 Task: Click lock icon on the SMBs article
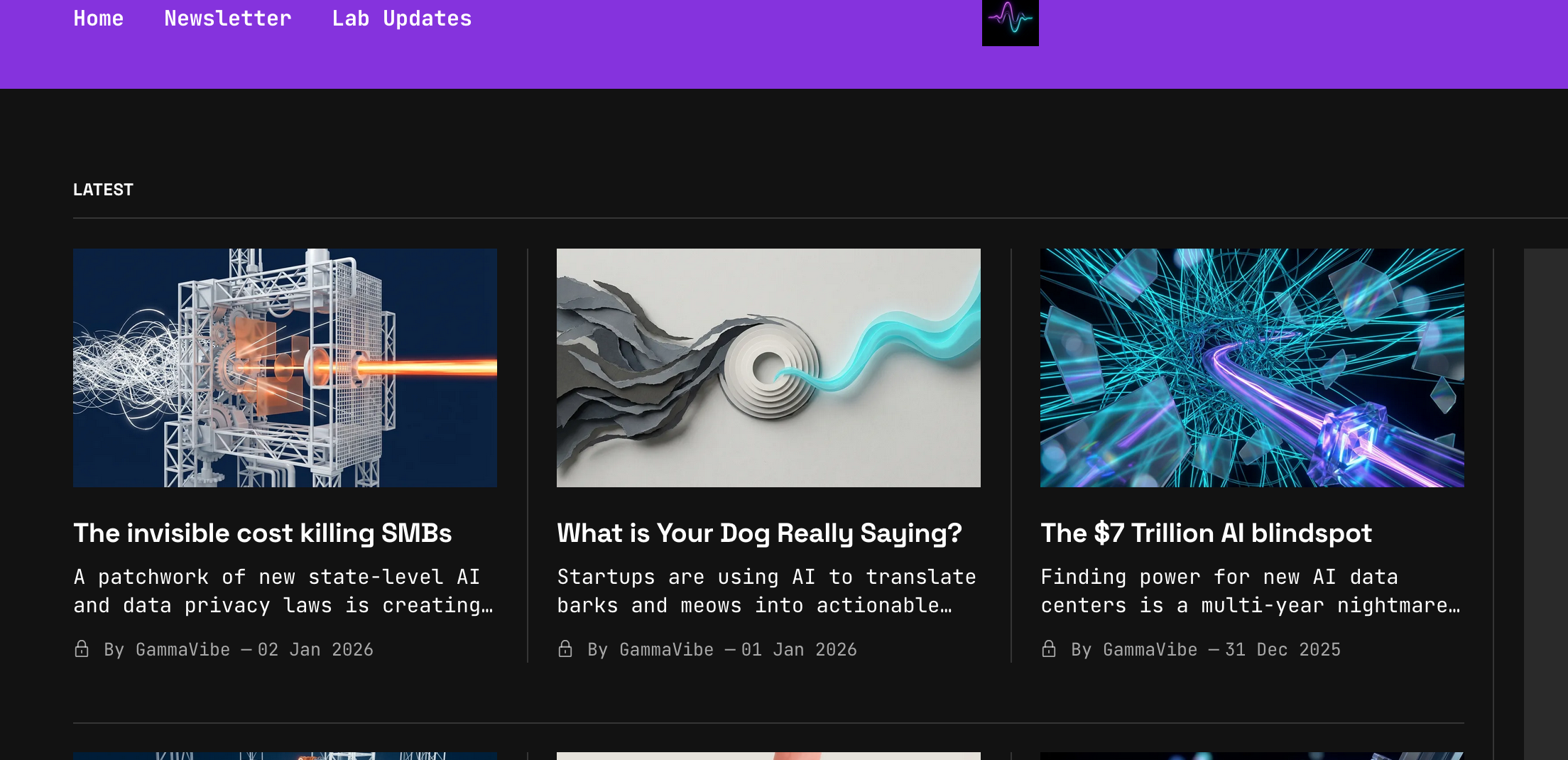tap(82, 649)
